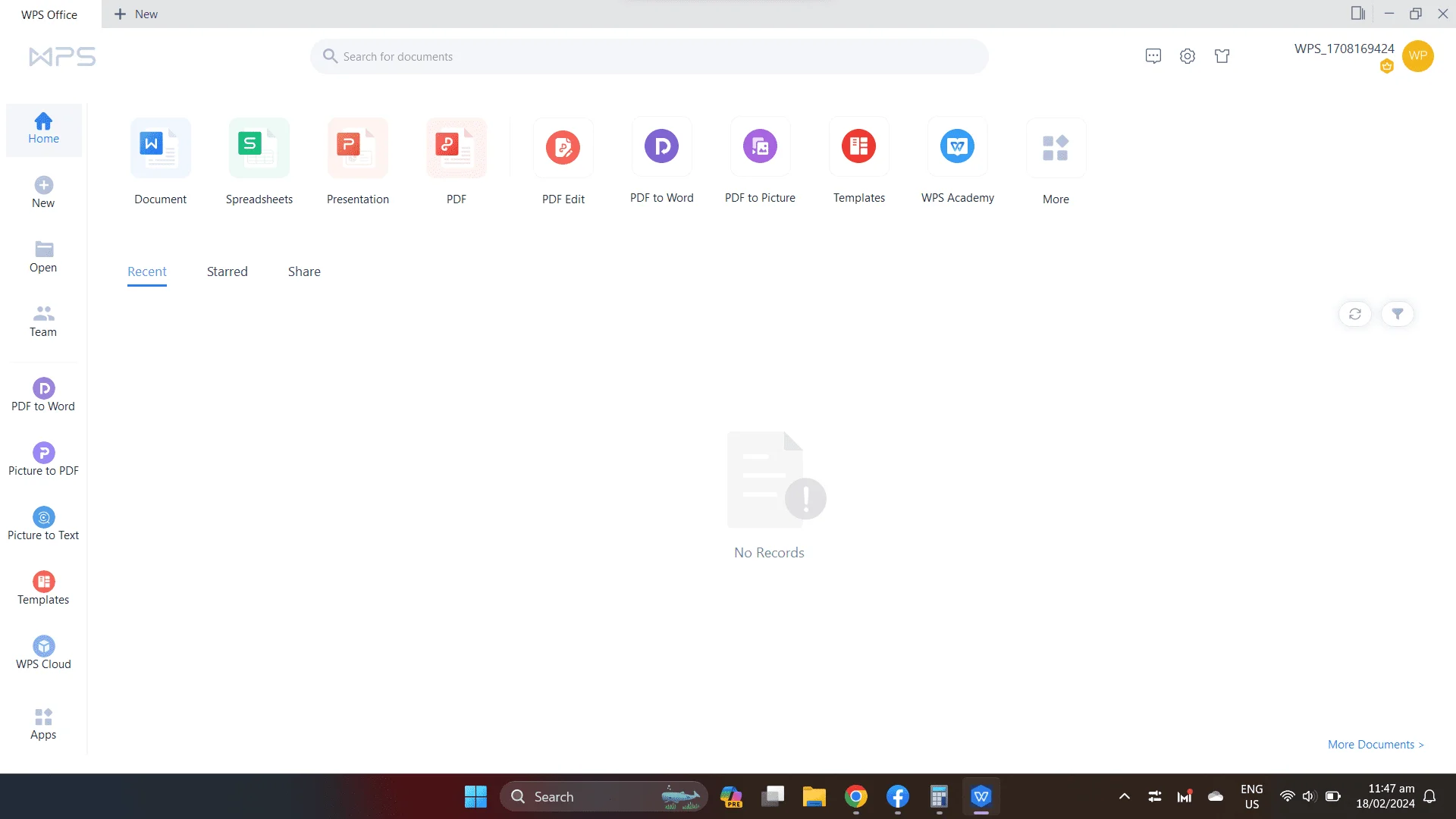Open Templates in the top app row
The width and height of the screenshot is (1456, 819).
[x=858, y=146]
